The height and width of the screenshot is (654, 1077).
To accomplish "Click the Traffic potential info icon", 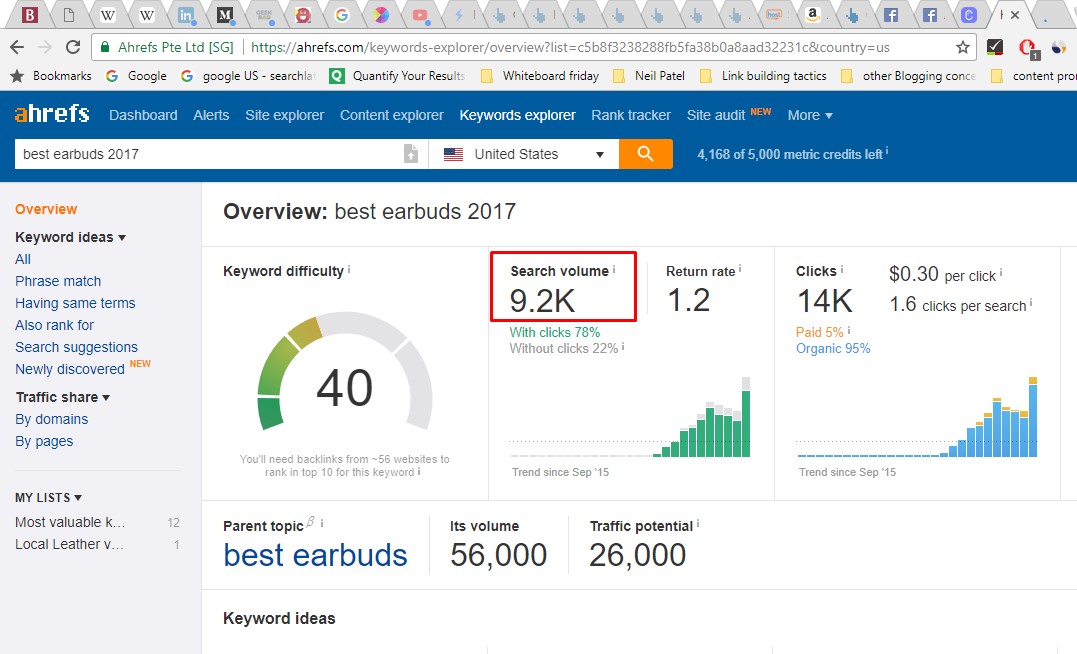I will (698, 524).
